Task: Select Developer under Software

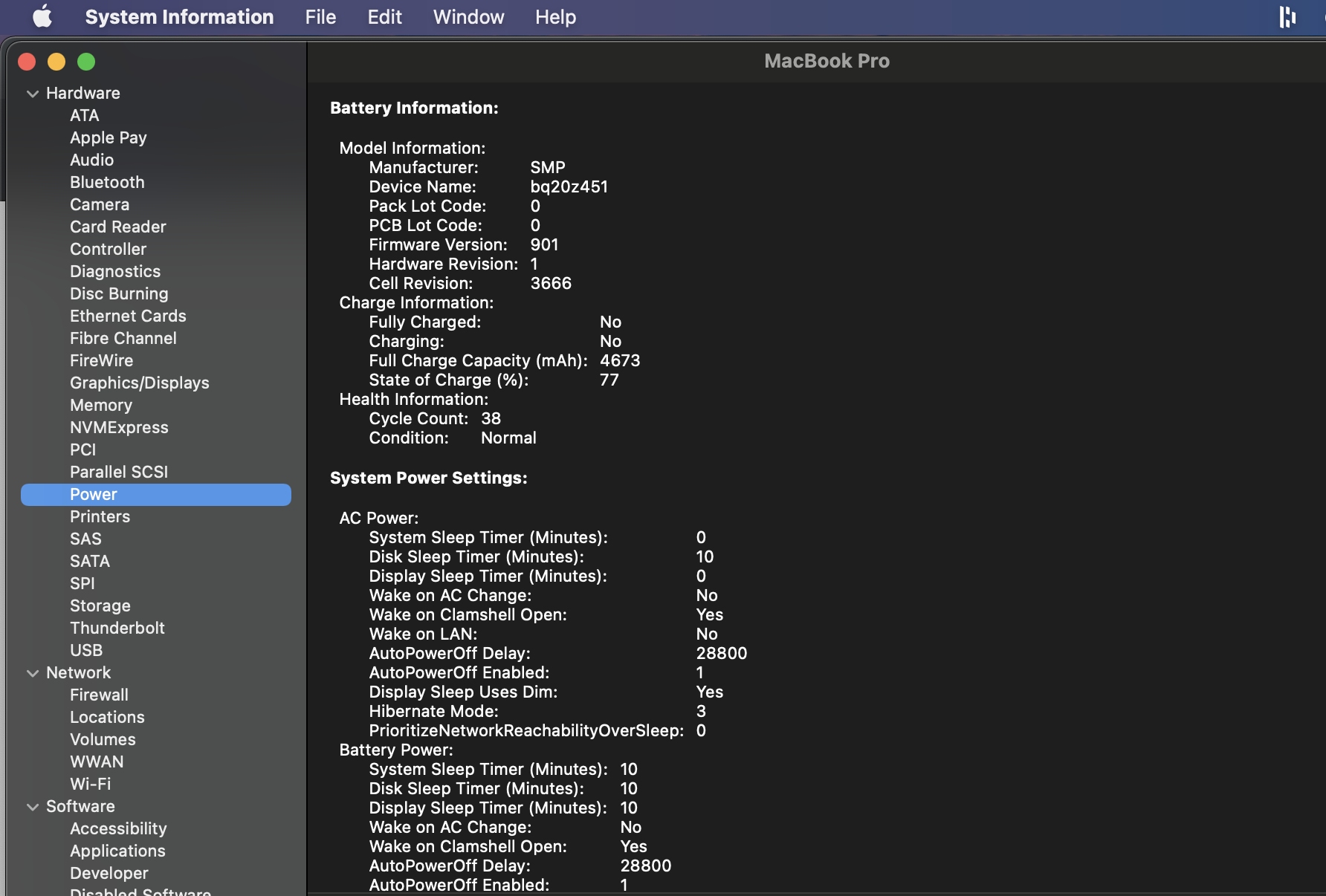Action: point(109,873)
